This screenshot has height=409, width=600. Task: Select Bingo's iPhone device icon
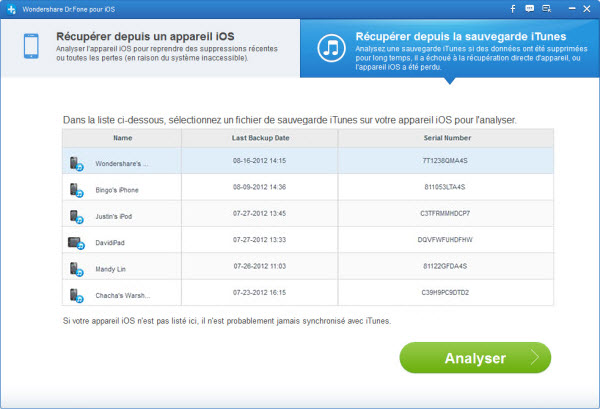tap(76, 190)
